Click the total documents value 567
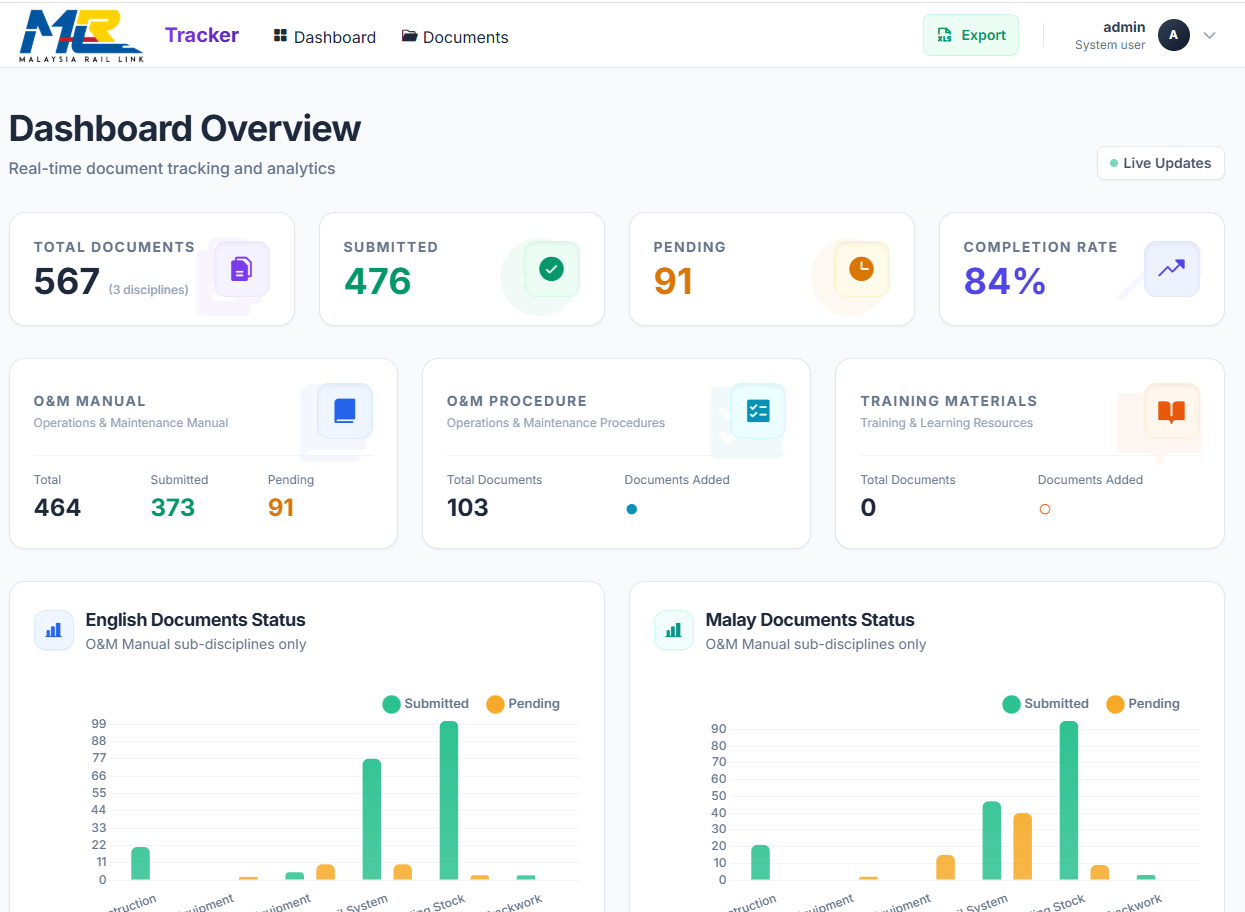This screenshot has height=912, width=1245. (67, 282)
